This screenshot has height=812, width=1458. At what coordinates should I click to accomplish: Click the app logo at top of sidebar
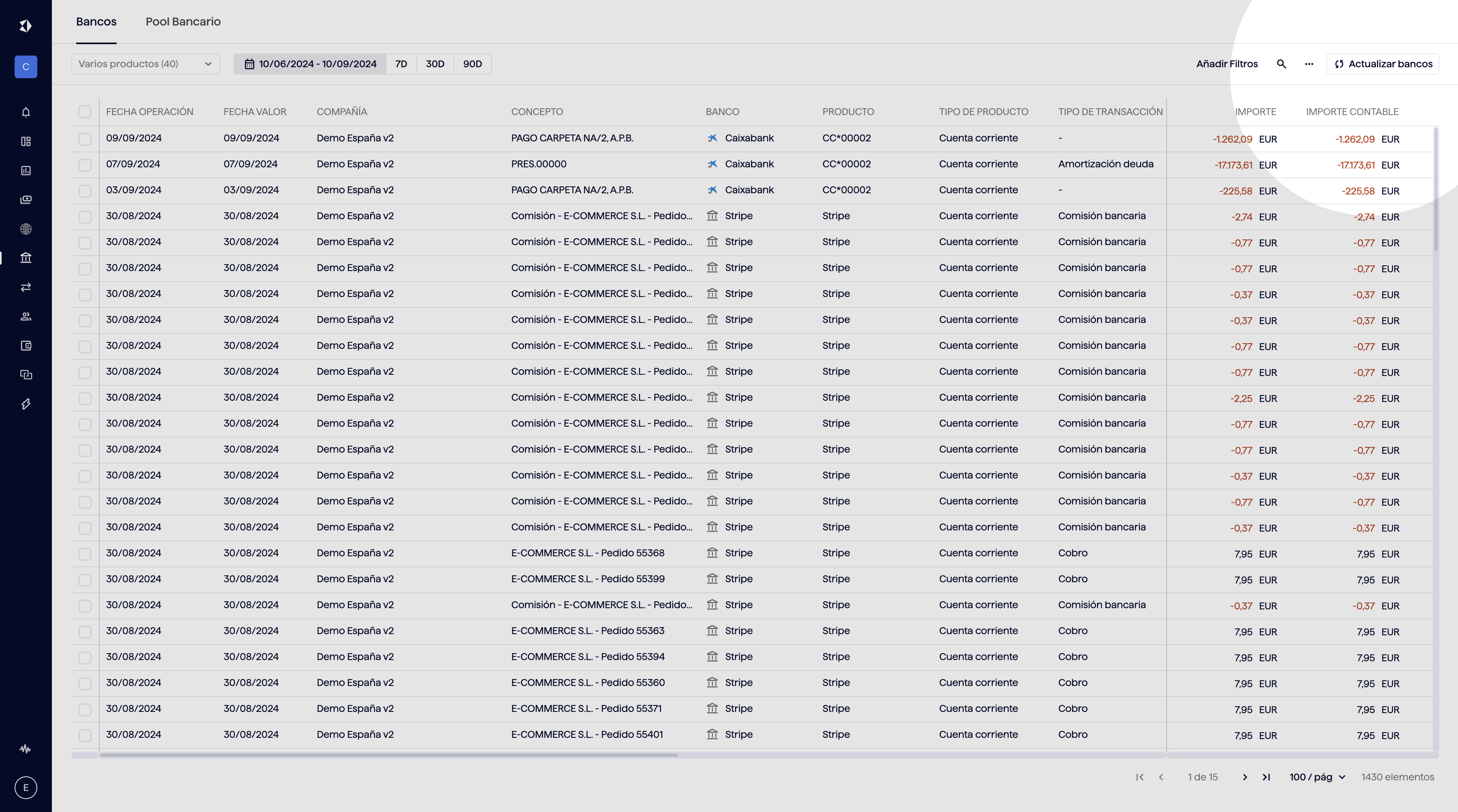tap(26, 26)
